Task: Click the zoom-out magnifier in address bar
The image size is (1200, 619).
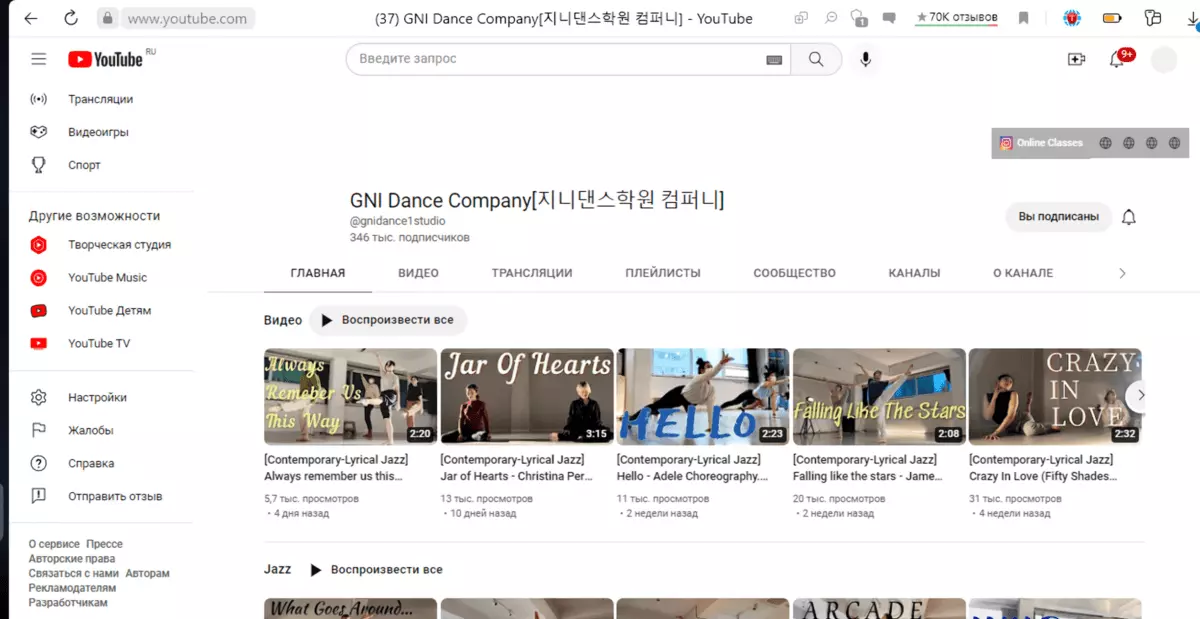Action: pyautogui.click(x=830, y=18)
